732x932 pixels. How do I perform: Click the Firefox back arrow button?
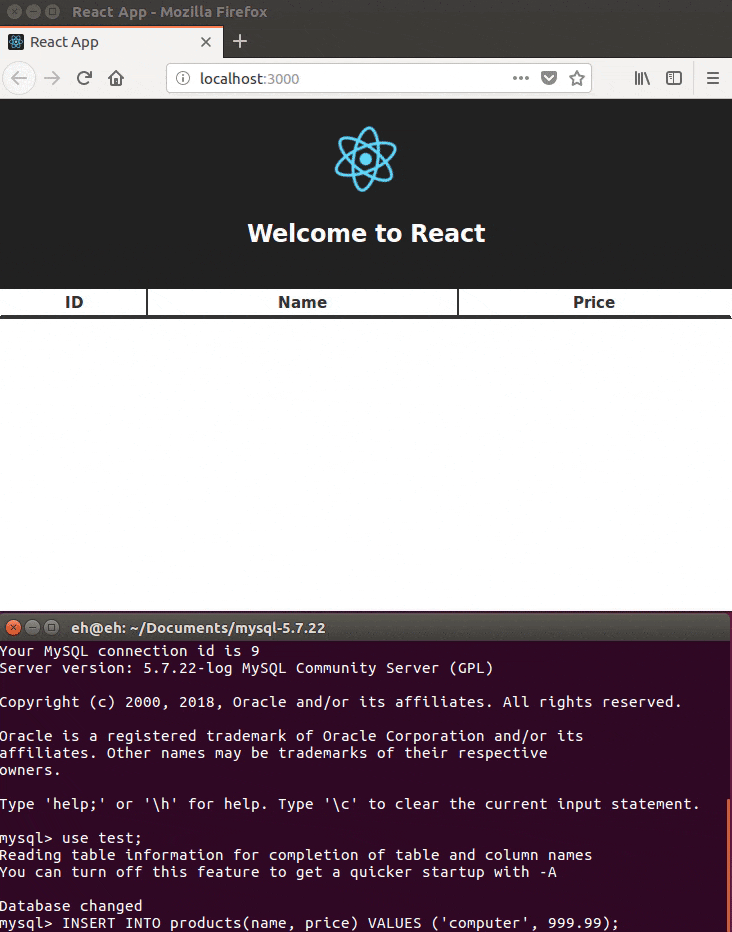[19, 78]
